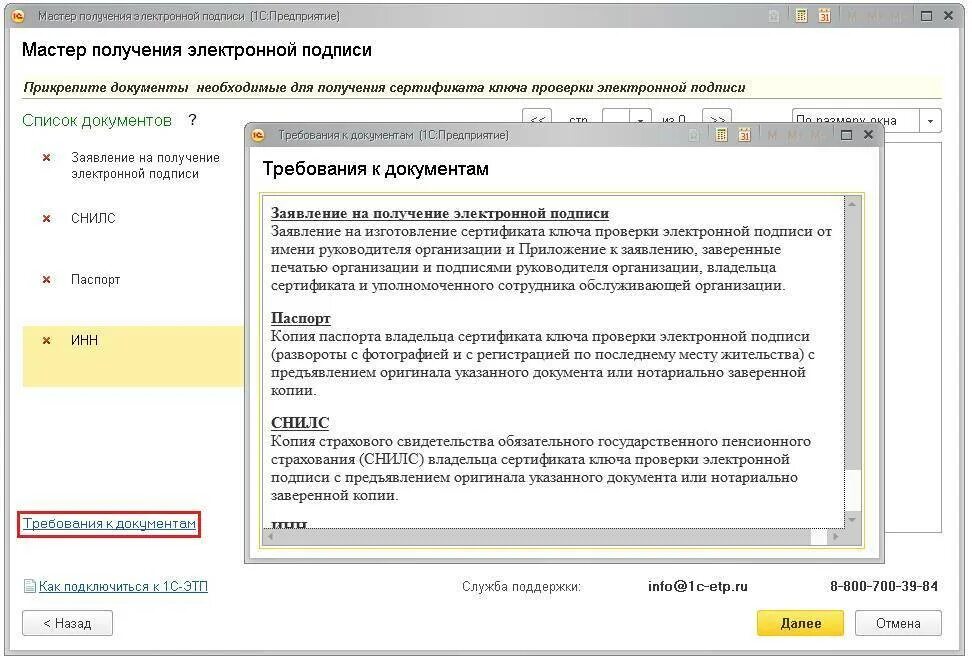Open Как подключиться к 1С-ЭТП link
This screenshot has height=662, width=972.
tap(123, 586)
